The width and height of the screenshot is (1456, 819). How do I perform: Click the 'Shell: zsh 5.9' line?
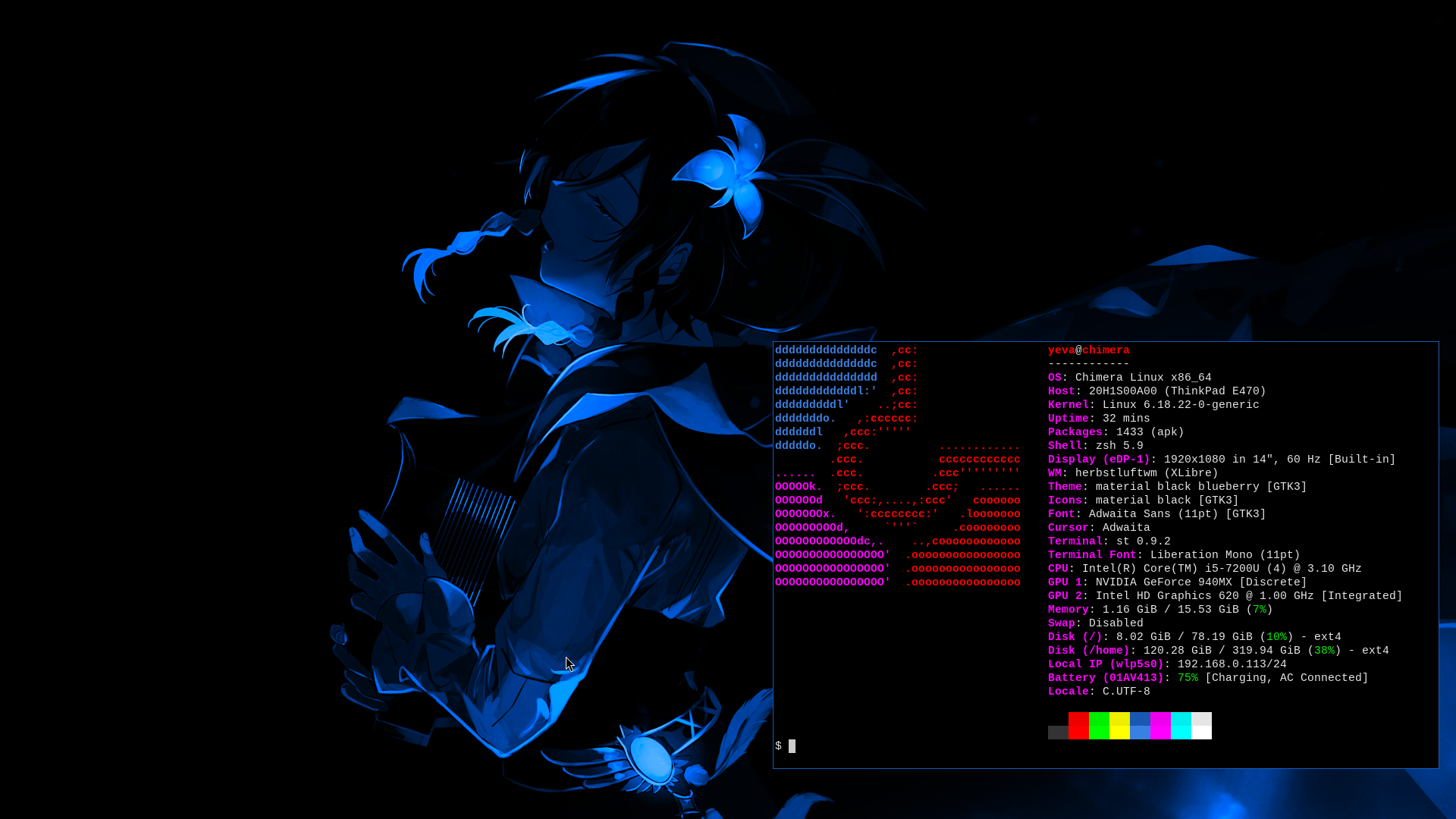click(1096, 446)
